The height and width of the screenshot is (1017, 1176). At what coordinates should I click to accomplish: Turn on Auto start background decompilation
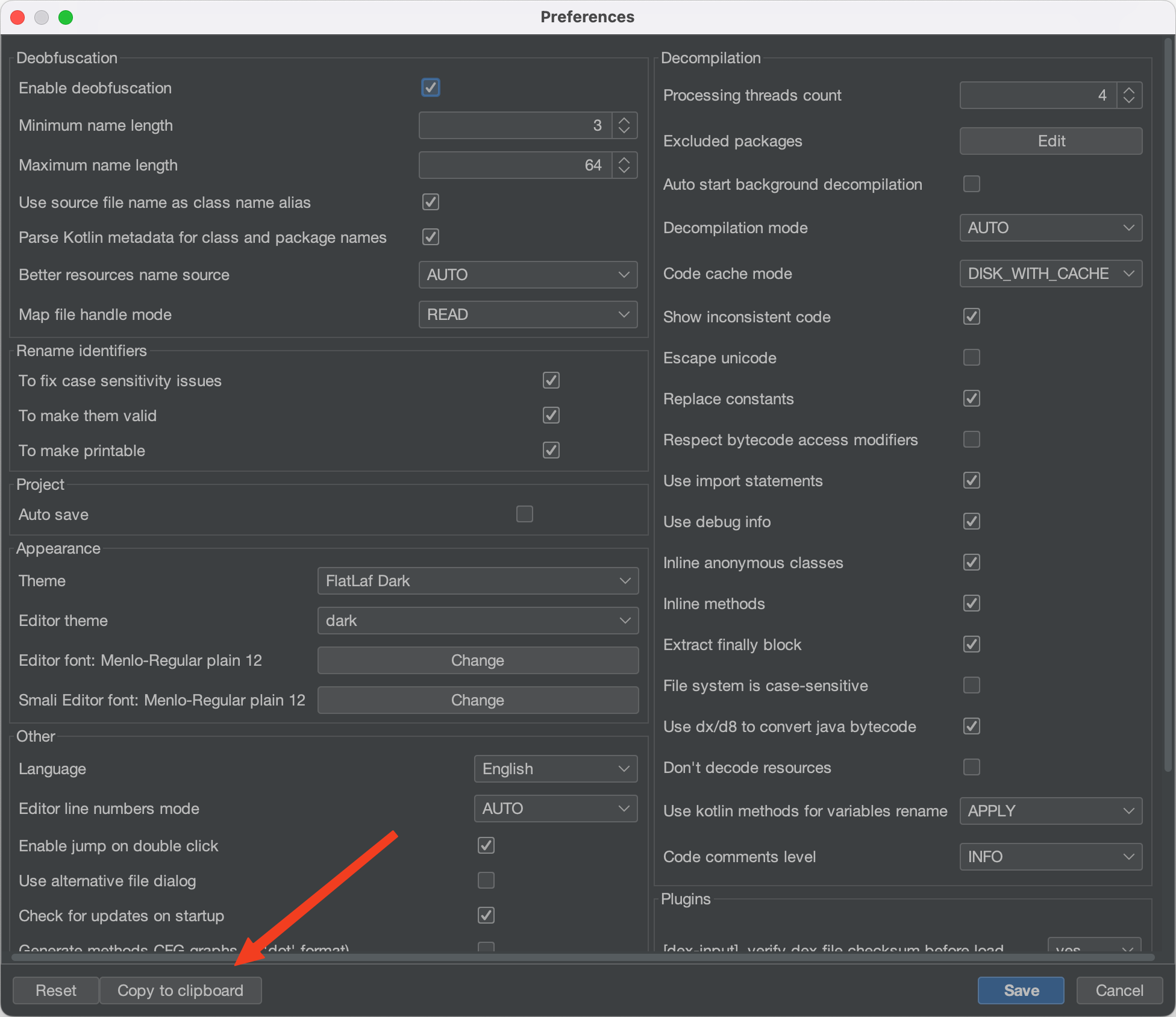(x=971, y=184)
